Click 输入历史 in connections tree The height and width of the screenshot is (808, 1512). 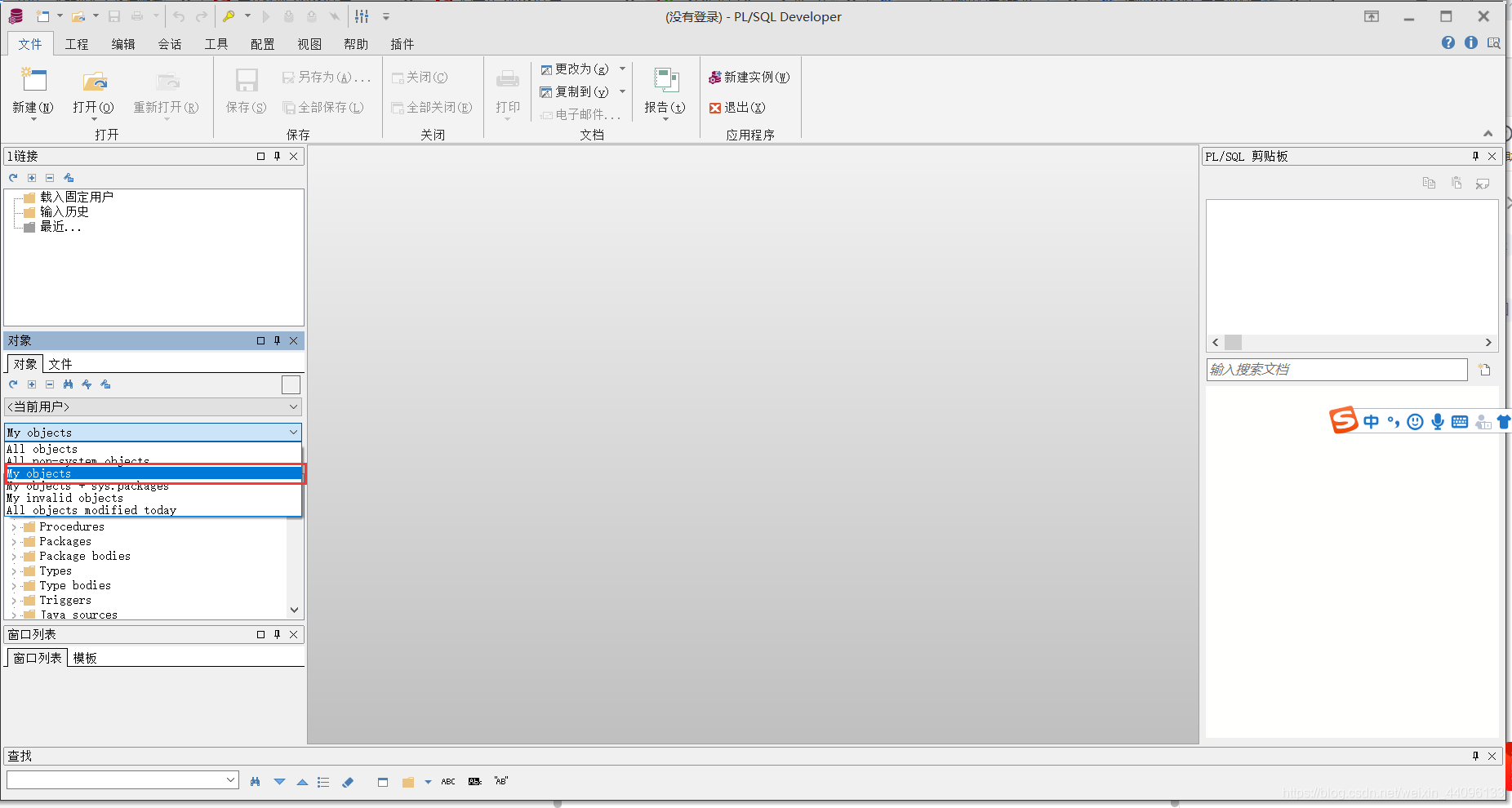[64, 211]
